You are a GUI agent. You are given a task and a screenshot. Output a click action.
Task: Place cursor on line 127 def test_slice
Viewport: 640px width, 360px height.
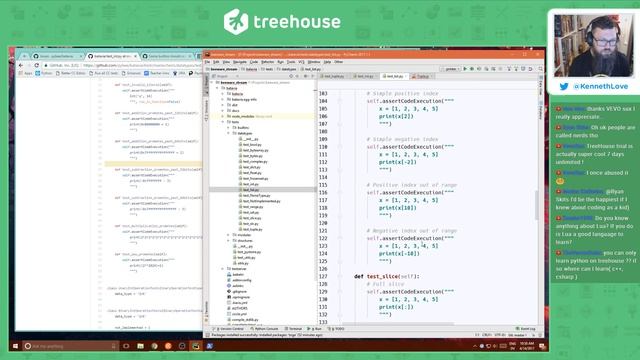(387, 276)
